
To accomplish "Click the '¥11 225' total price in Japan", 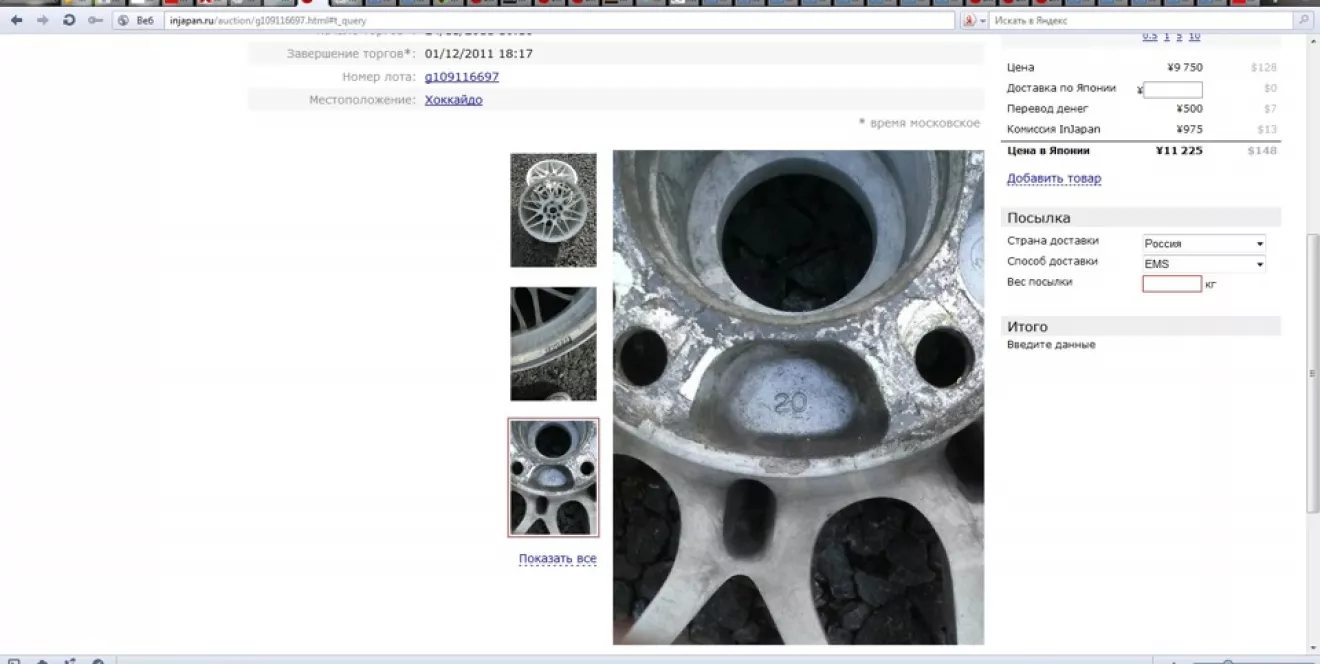I will [x=1179, y=151].
